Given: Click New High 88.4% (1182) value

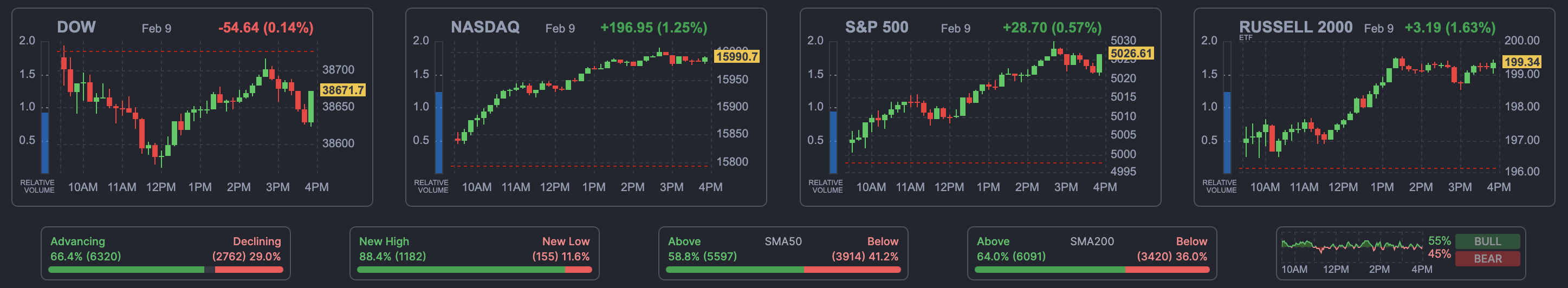Looking at the screenshot, I should pos(393,257).
